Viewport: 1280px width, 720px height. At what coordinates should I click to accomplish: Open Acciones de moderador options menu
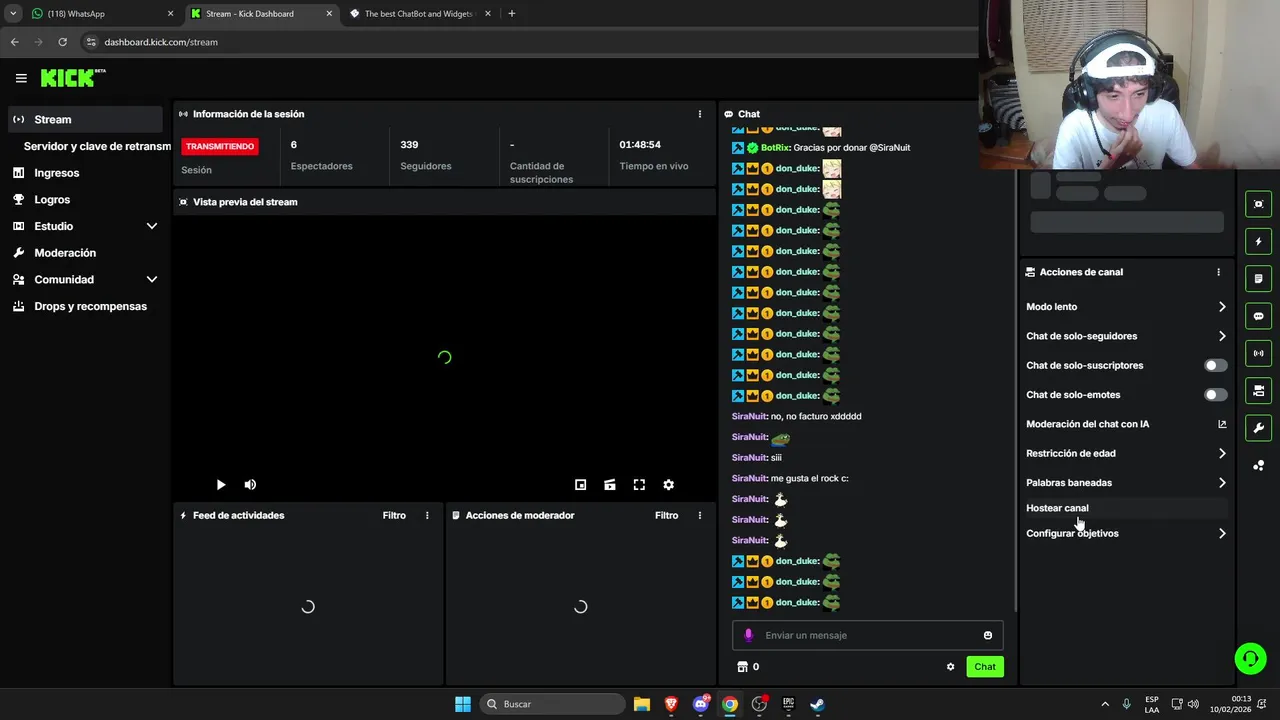tap(700, 515)
